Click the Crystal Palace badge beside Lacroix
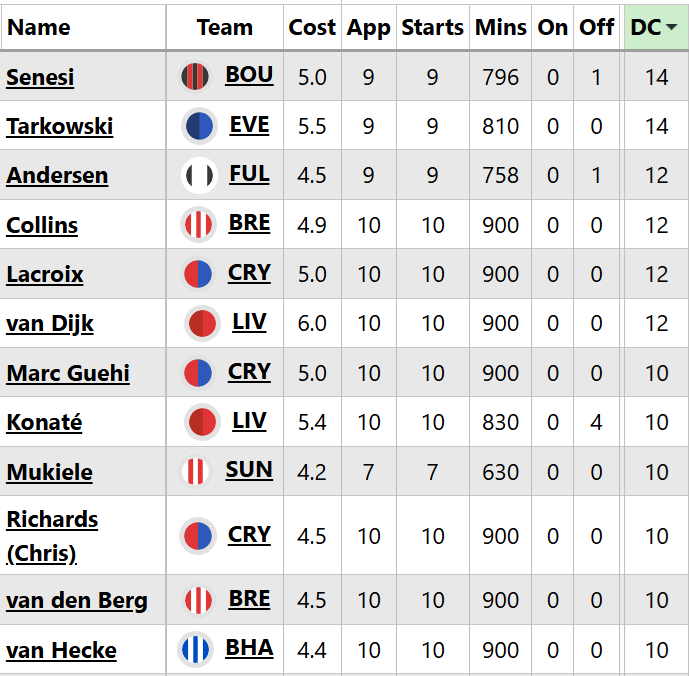This screenshot has height=676, width=689. 199,274
